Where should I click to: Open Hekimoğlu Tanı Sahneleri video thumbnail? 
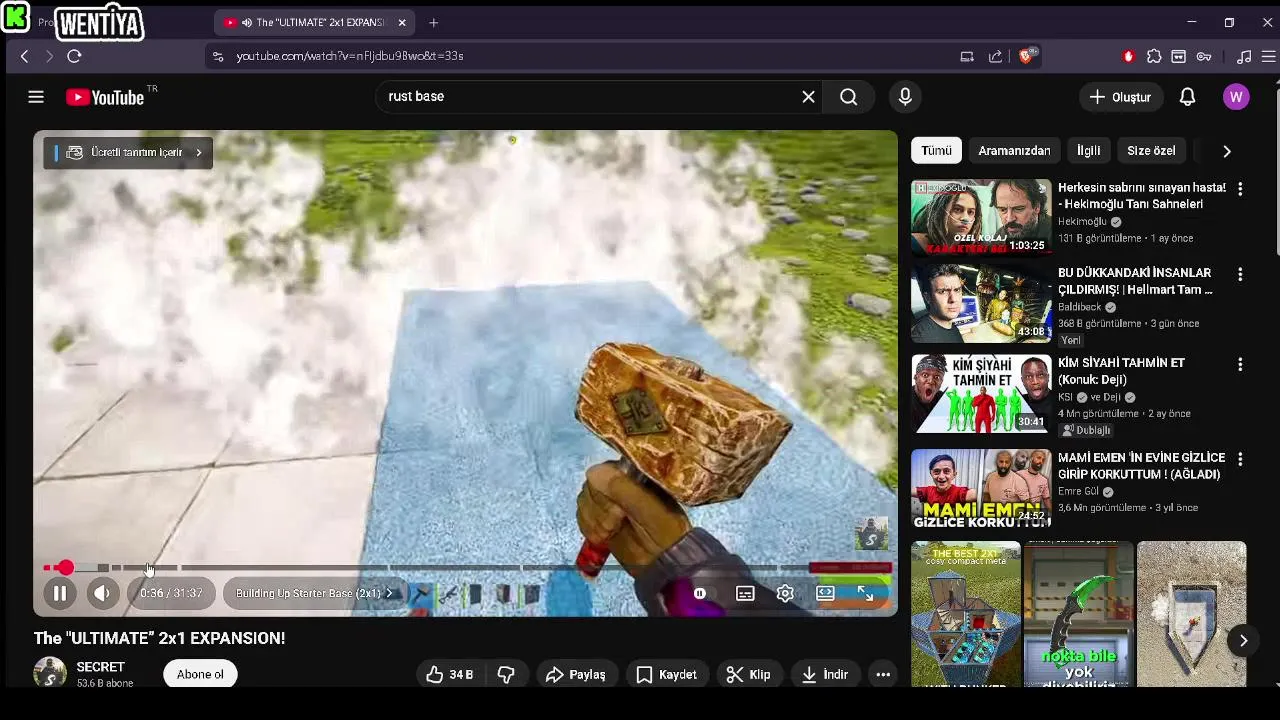pos(981,218)
